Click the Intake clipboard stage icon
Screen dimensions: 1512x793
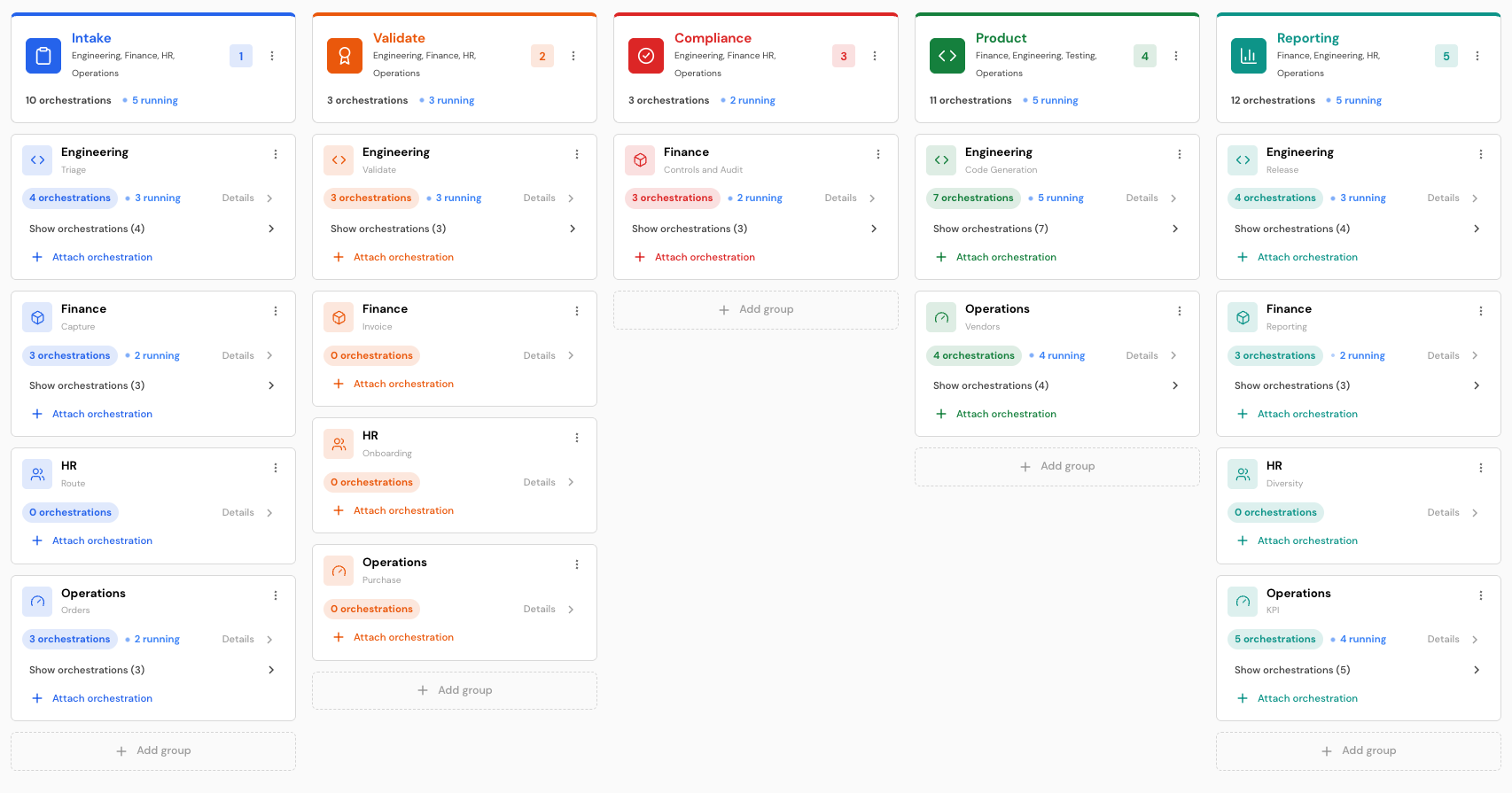point(43,56)
